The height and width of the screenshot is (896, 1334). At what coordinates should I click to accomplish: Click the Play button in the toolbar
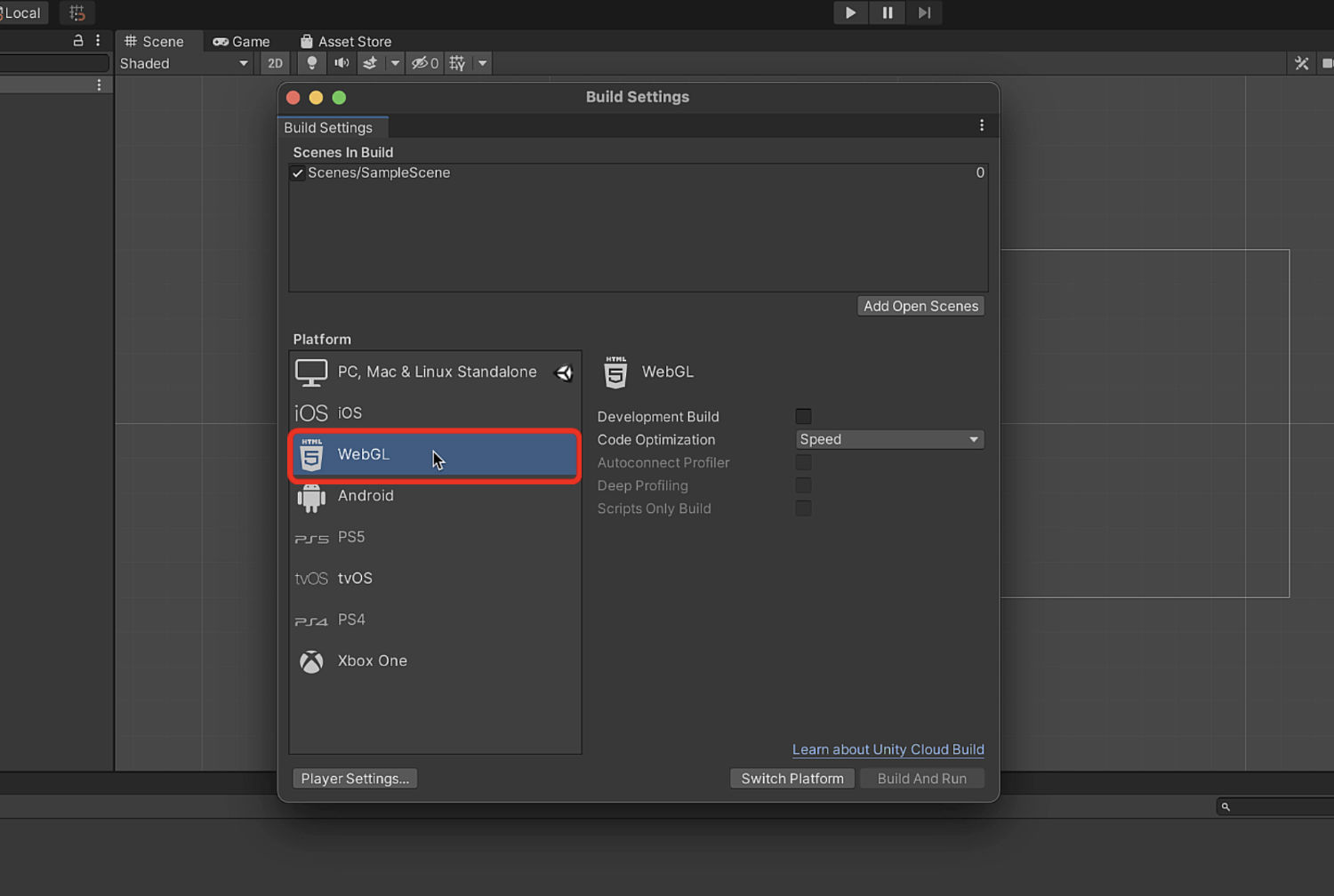(x=850, y=12)
